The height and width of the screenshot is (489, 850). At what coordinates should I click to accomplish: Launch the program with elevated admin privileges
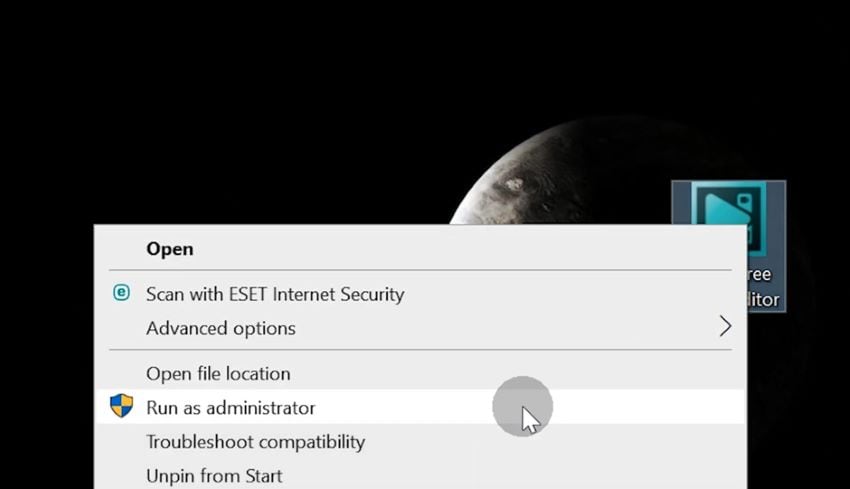(420, 407)
